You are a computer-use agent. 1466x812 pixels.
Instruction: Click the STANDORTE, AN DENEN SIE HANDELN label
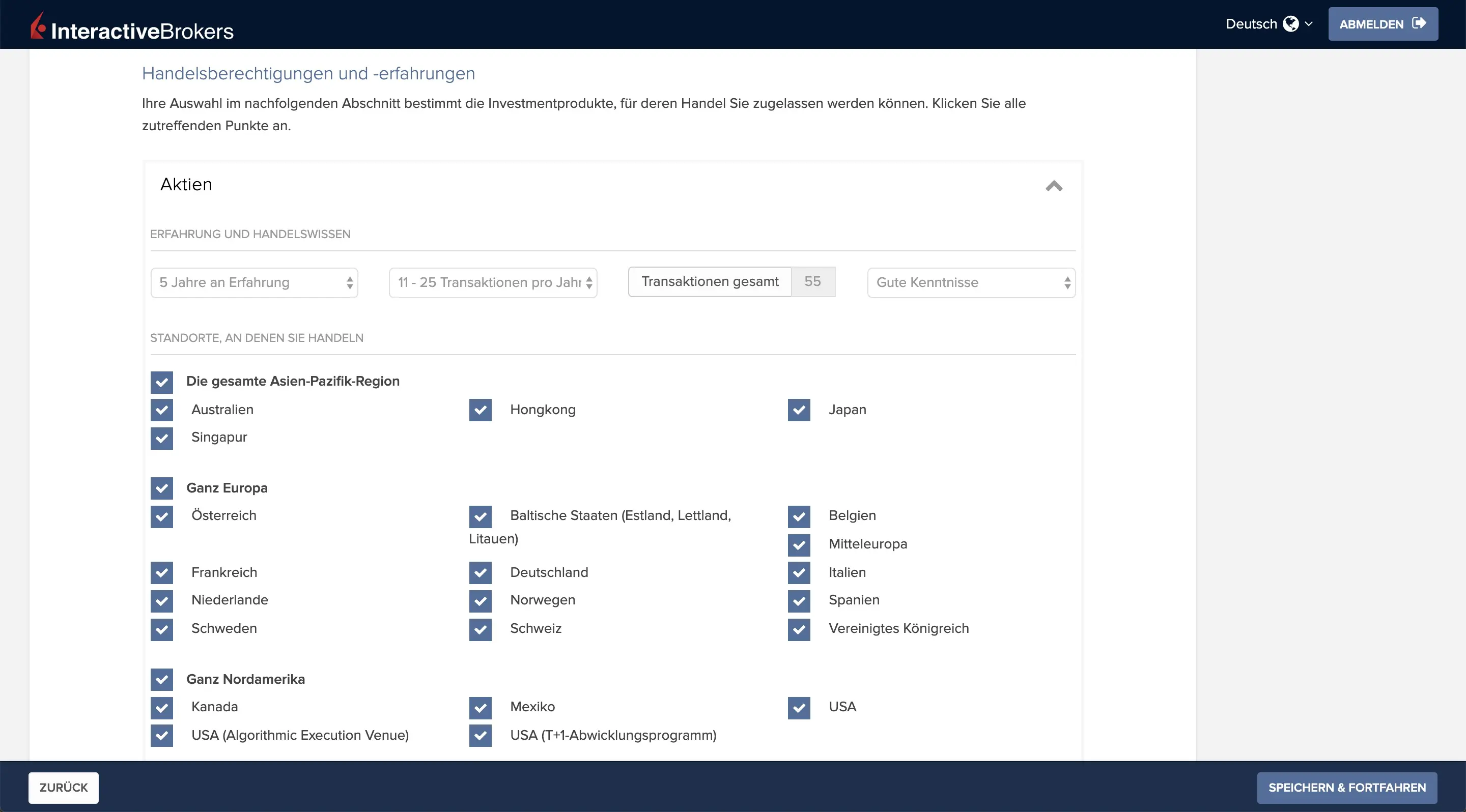[257, 338]
